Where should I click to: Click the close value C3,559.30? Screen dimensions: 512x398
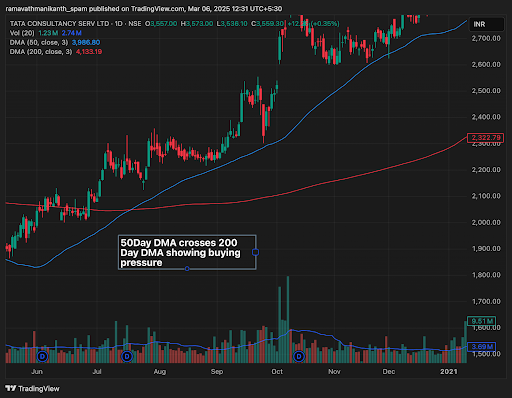coord(268,24)
